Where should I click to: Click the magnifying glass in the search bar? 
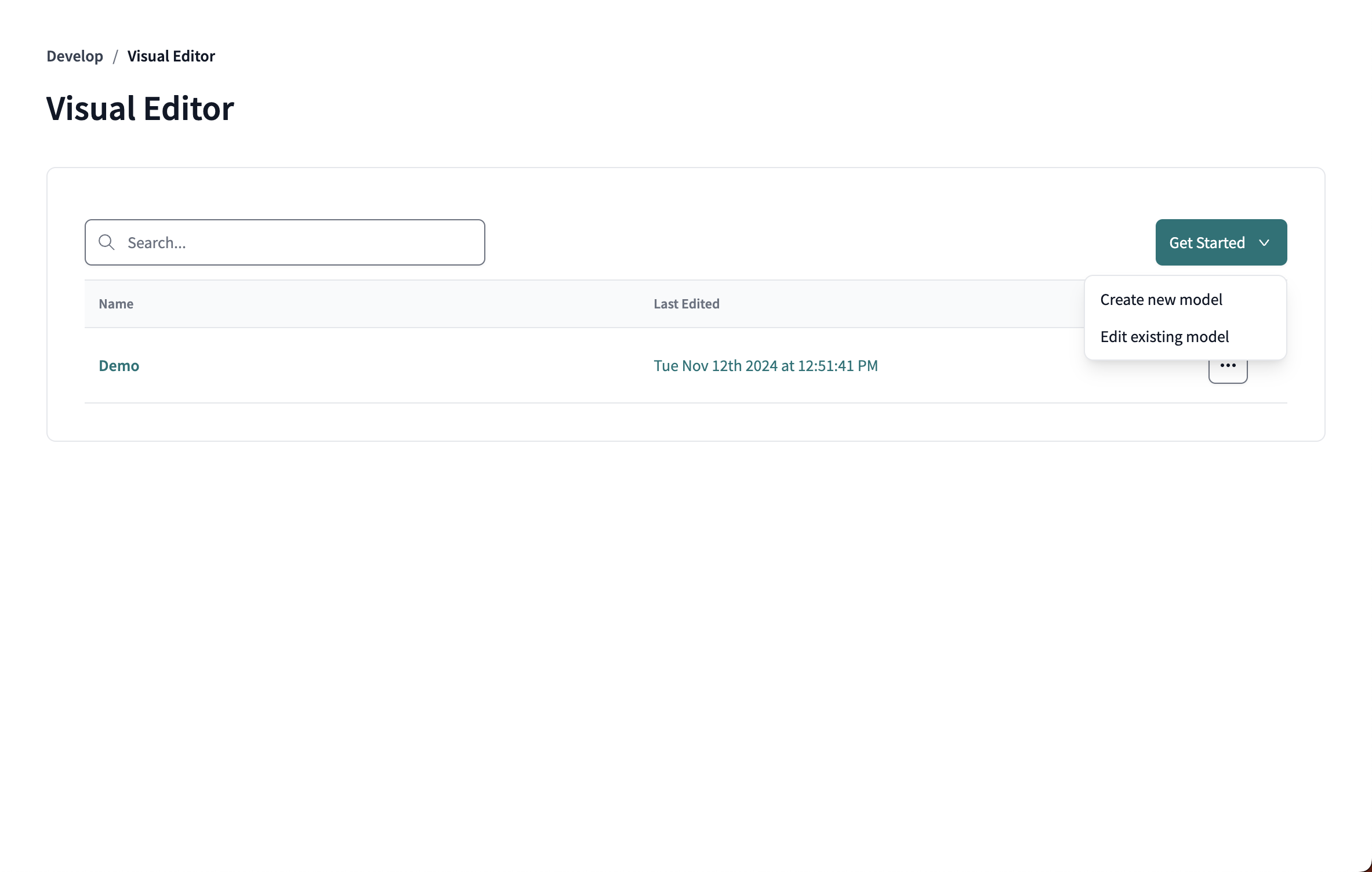click(107, 242)
